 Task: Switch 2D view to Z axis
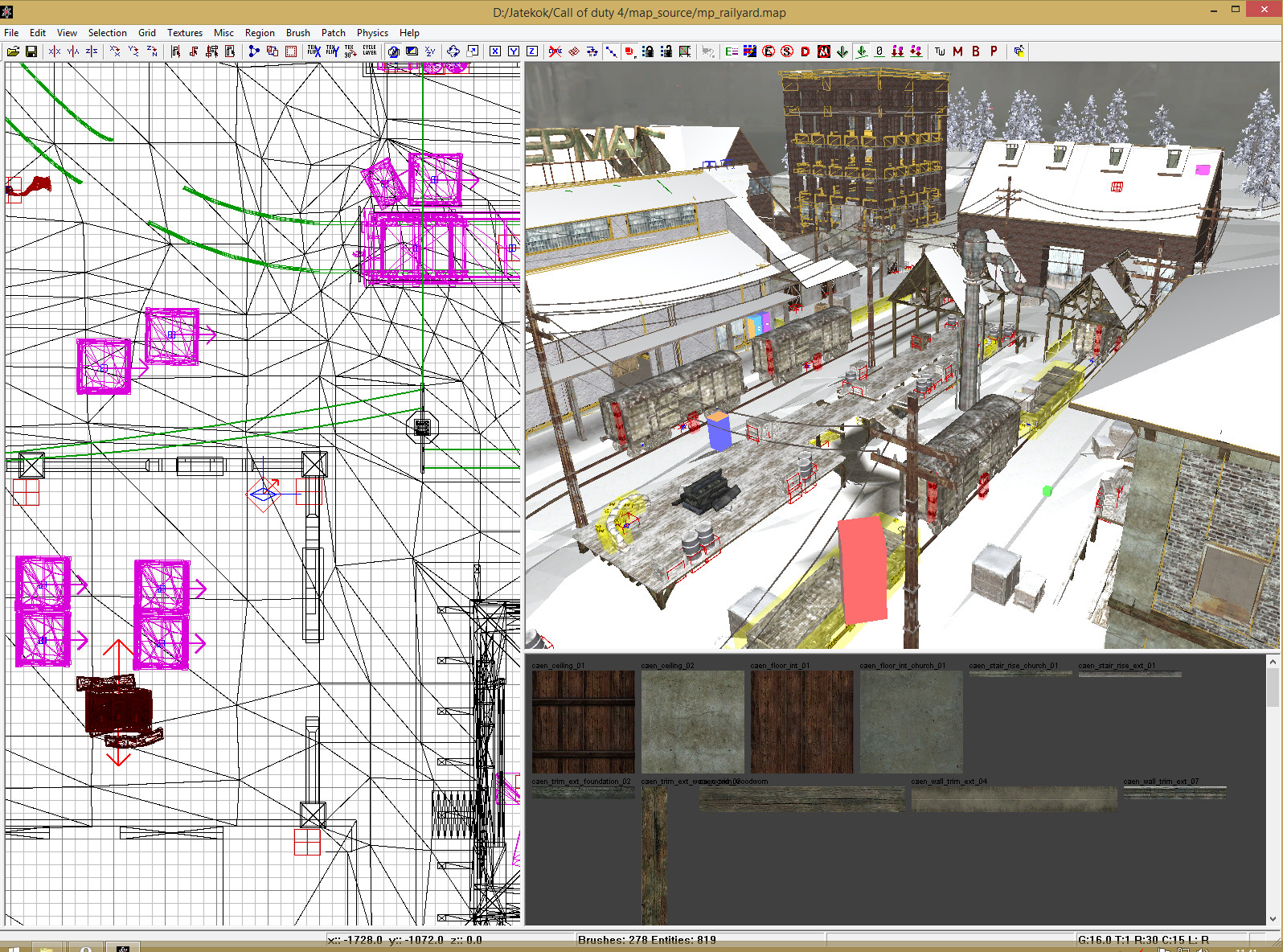coord(532,51)
